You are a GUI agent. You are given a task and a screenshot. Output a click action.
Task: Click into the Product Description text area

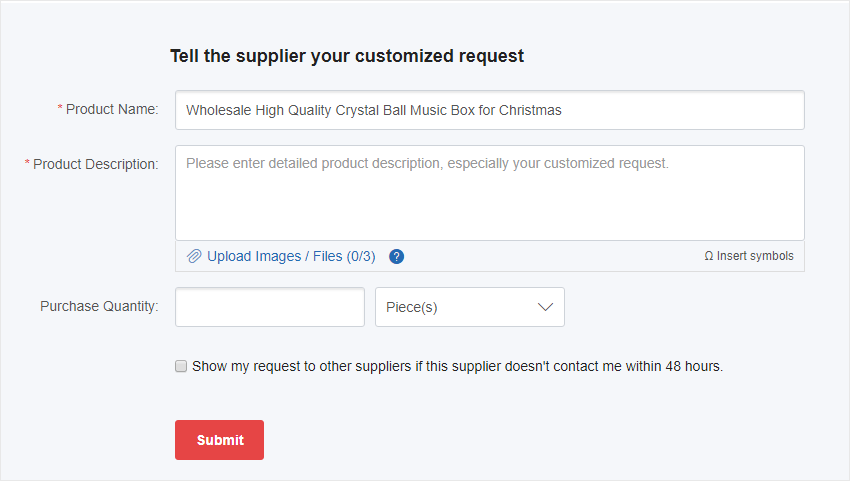[x=489, y=193]
